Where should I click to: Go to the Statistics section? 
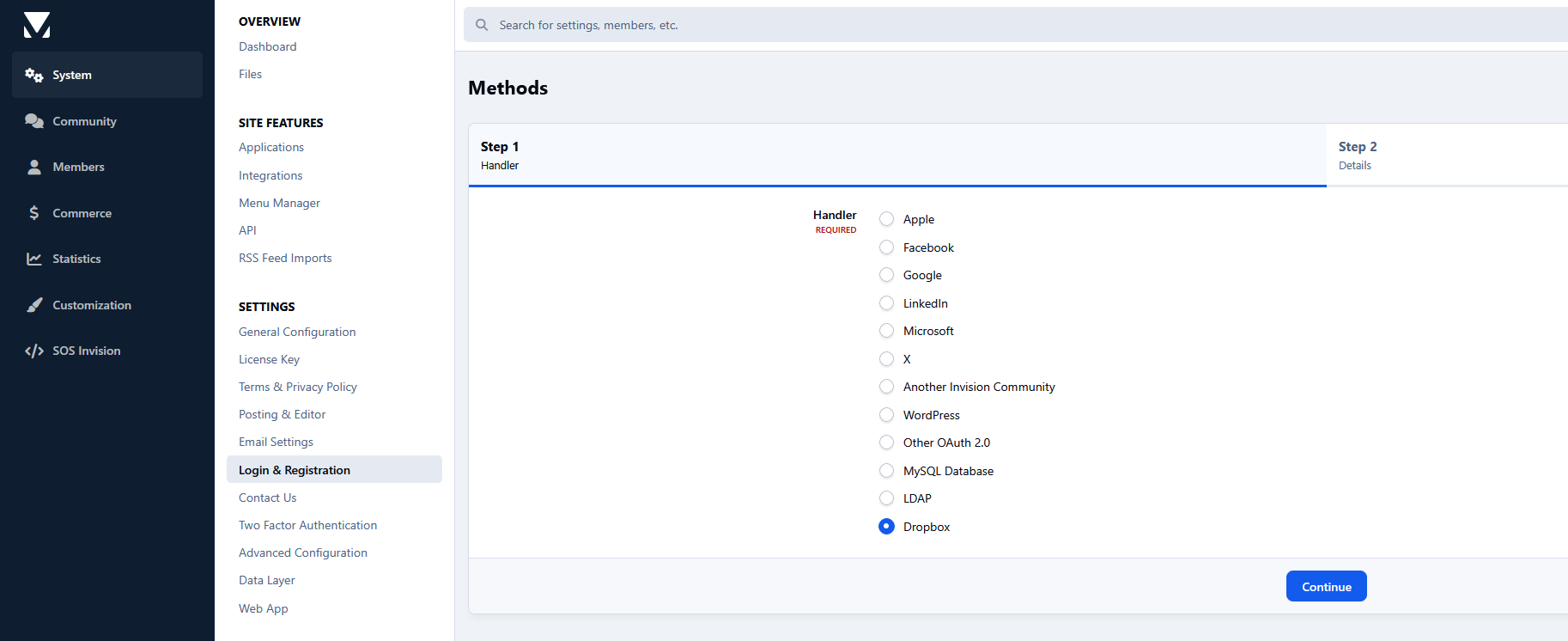coord(107,259)
